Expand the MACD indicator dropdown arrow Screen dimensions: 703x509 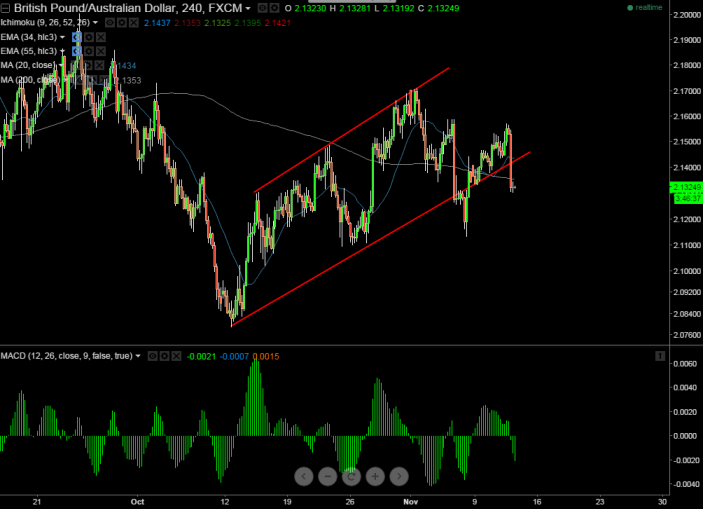[x=138, y=356]
